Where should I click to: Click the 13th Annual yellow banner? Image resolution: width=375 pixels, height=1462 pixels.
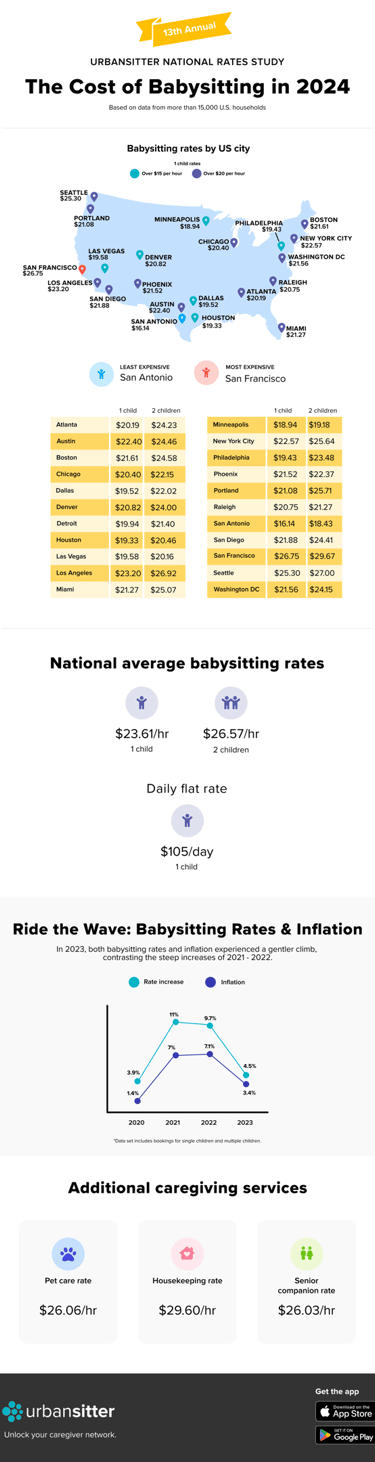click(187, 30)
